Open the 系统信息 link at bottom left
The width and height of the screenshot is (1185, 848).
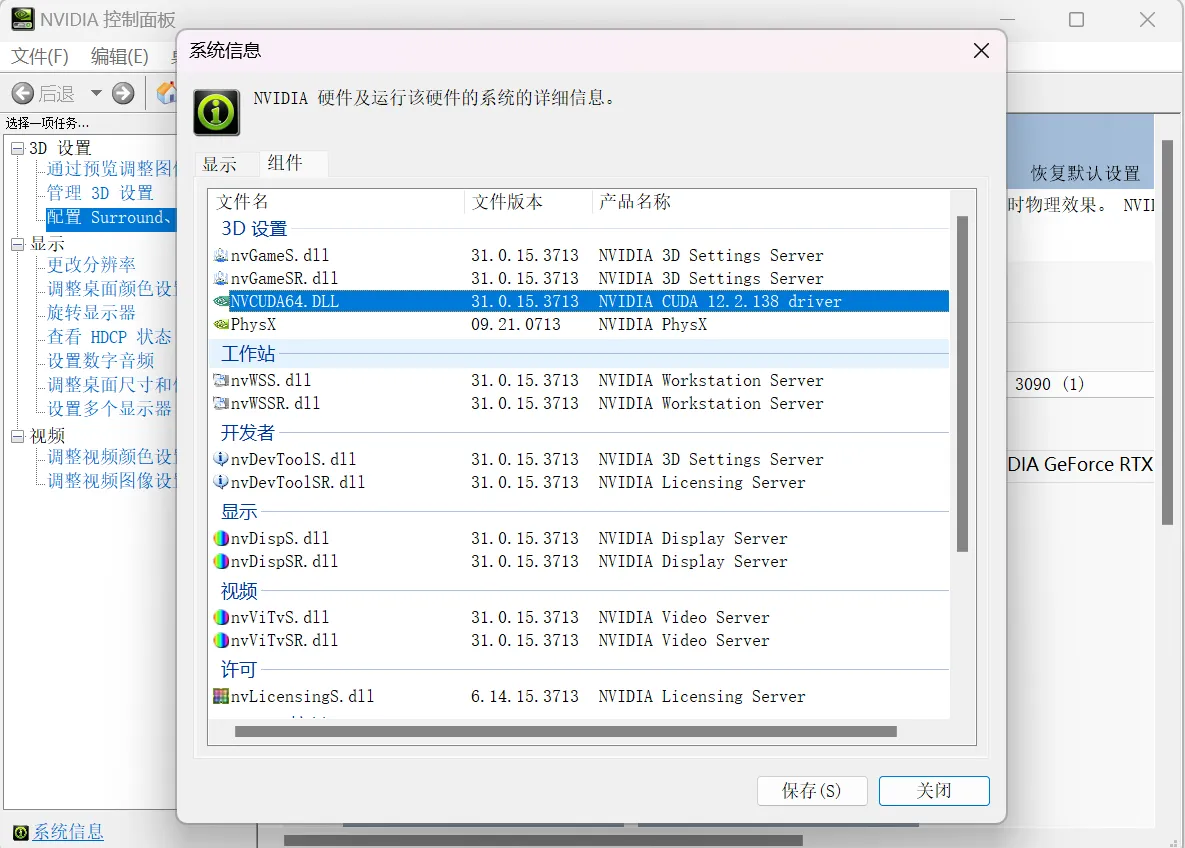point(68,832)
